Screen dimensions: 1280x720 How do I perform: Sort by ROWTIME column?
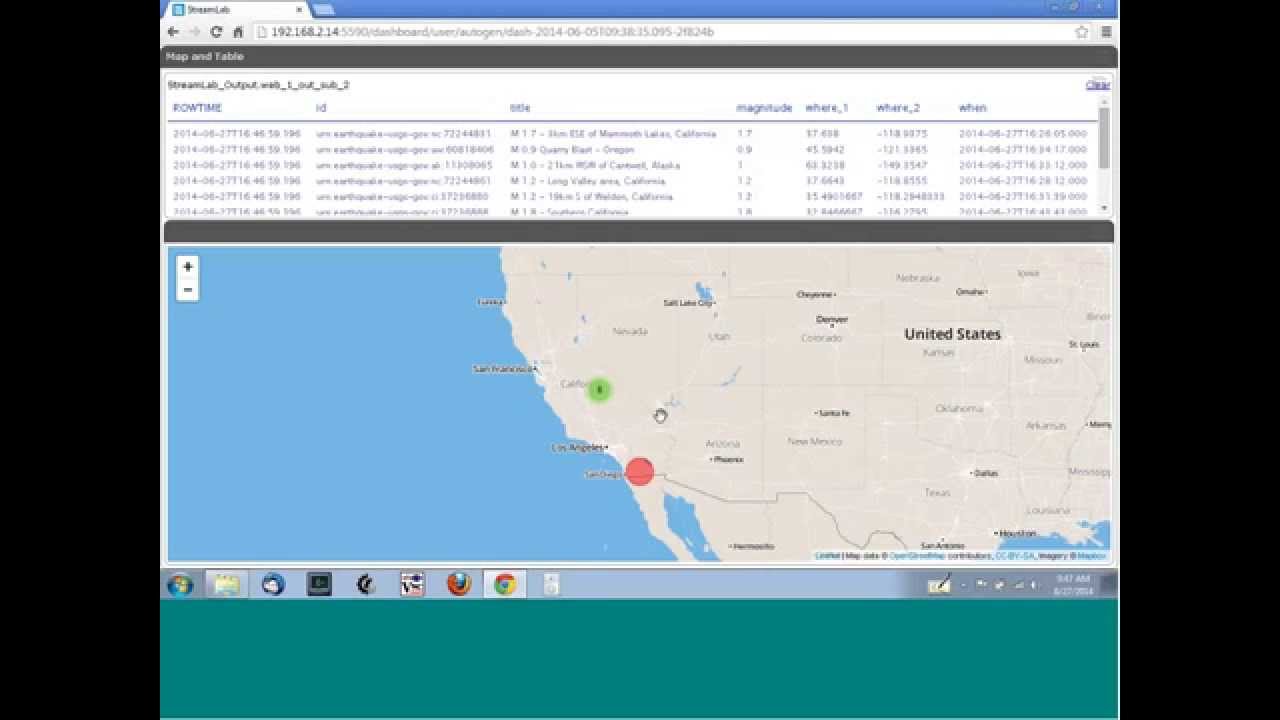click(x=197, y=108)
